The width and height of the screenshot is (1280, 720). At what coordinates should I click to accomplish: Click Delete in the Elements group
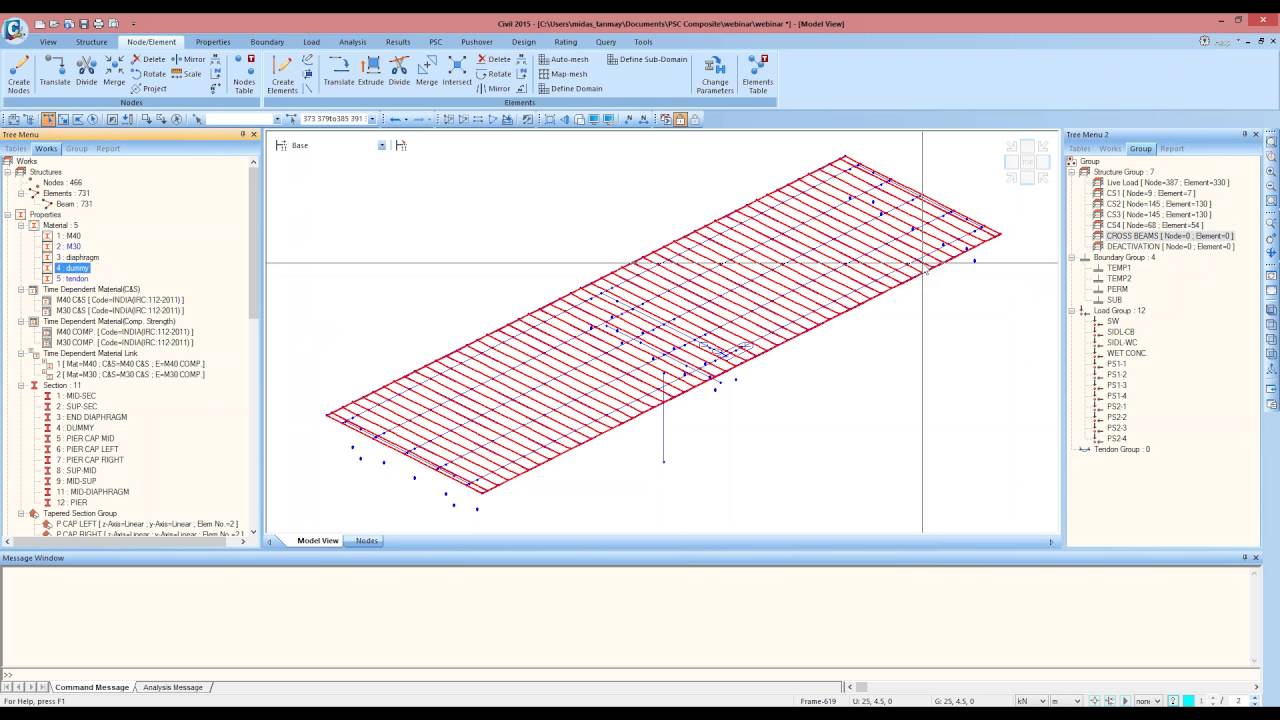493,59
